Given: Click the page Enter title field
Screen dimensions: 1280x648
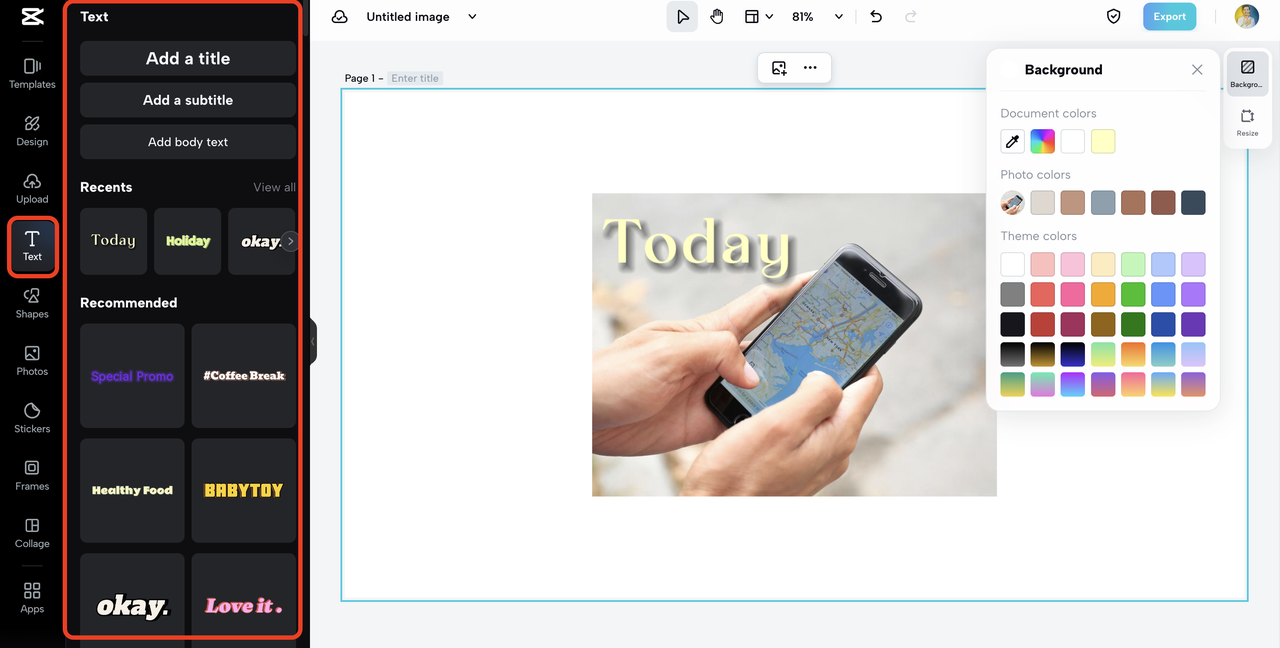Looking at the screenshot, I should [415, 78].
